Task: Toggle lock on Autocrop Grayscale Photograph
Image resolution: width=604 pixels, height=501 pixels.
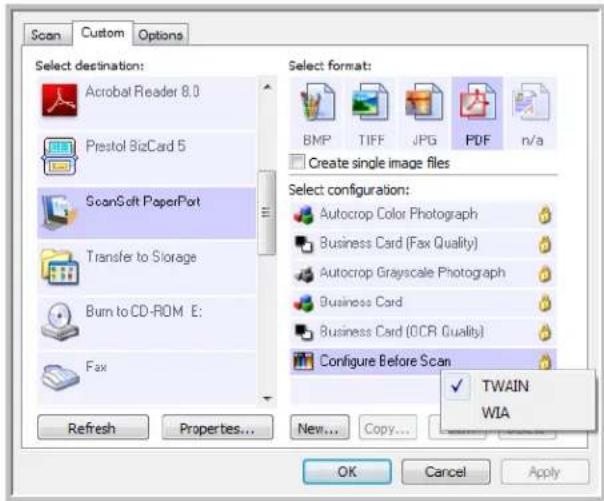Action: tap(544, 274)
